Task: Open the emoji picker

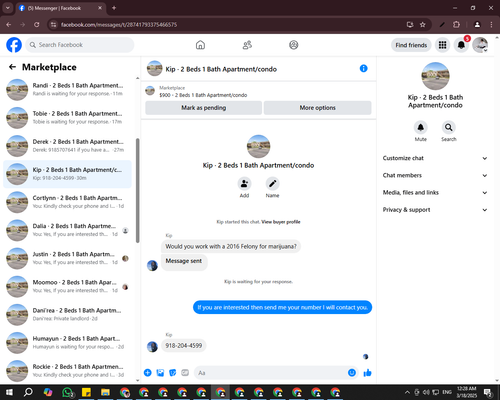Action: click(352, 373)
